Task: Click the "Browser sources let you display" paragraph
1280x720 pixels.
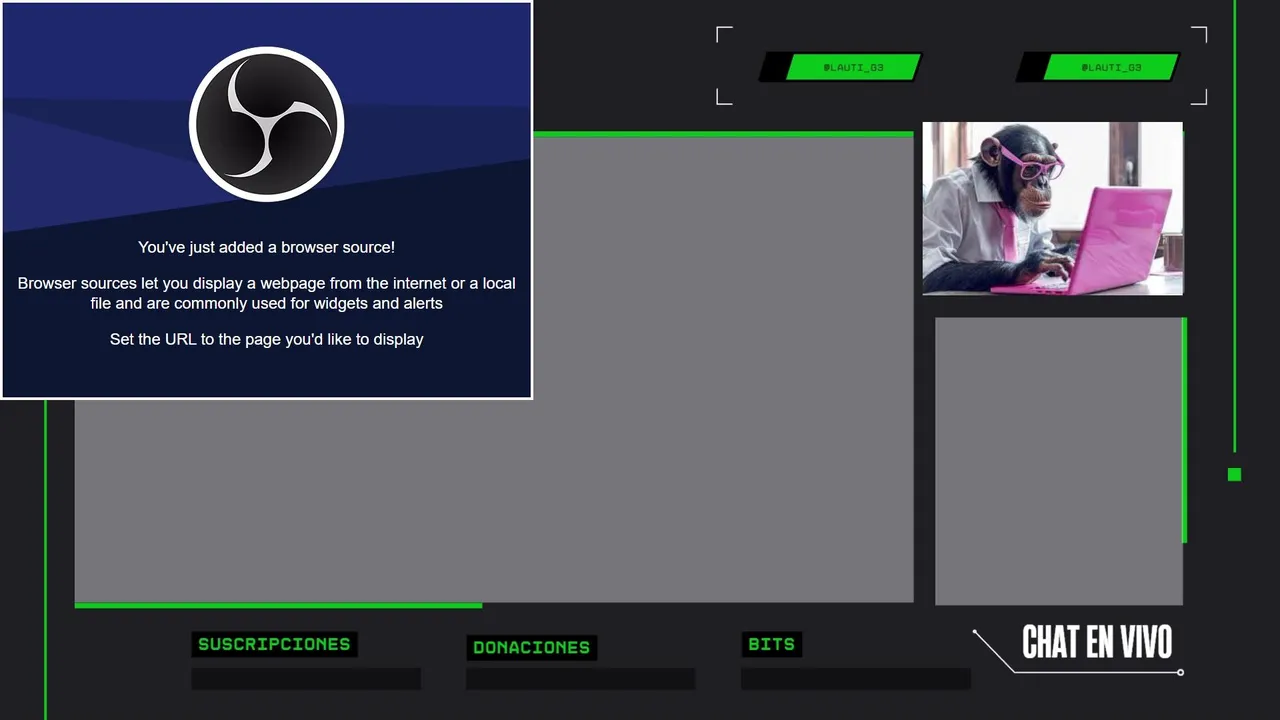Action: pyautogui.click(x=266, y=293)
